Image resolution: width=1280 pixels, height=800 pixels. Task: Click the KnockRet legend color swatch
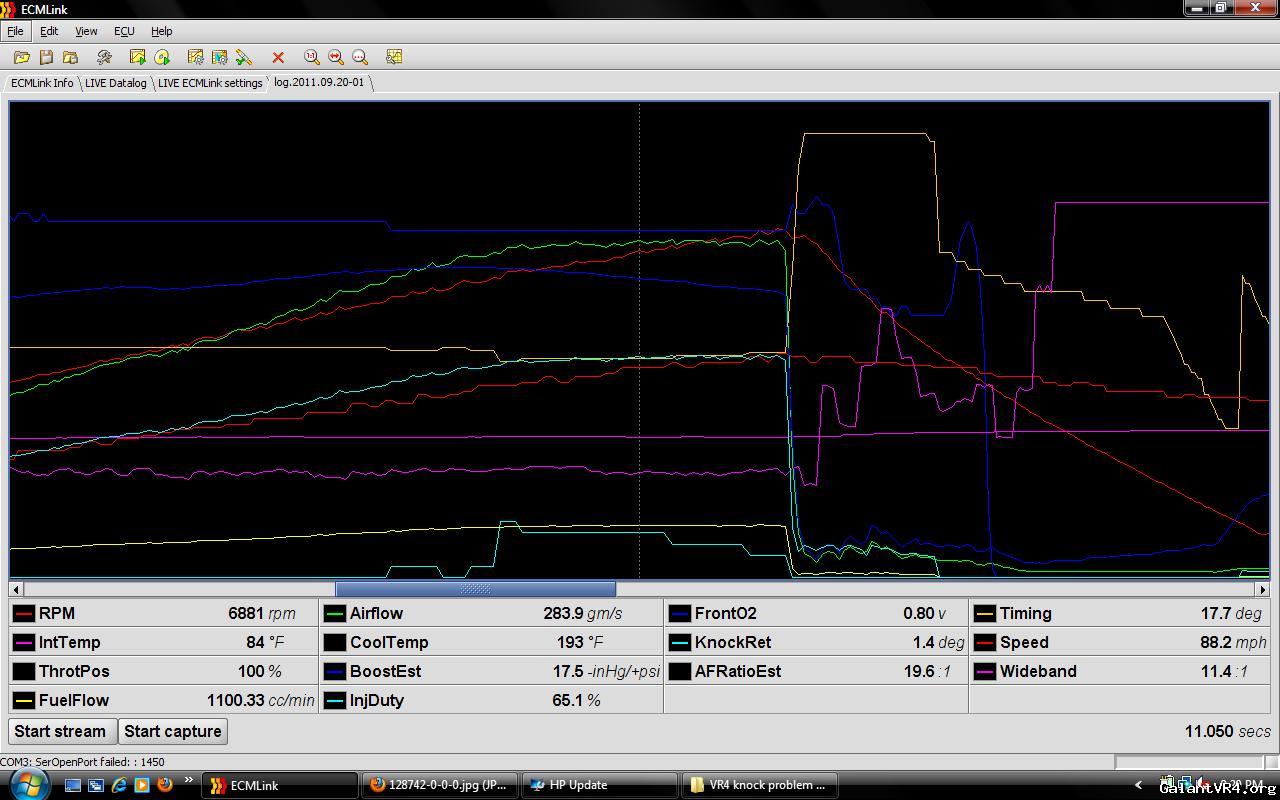point(680,643)
